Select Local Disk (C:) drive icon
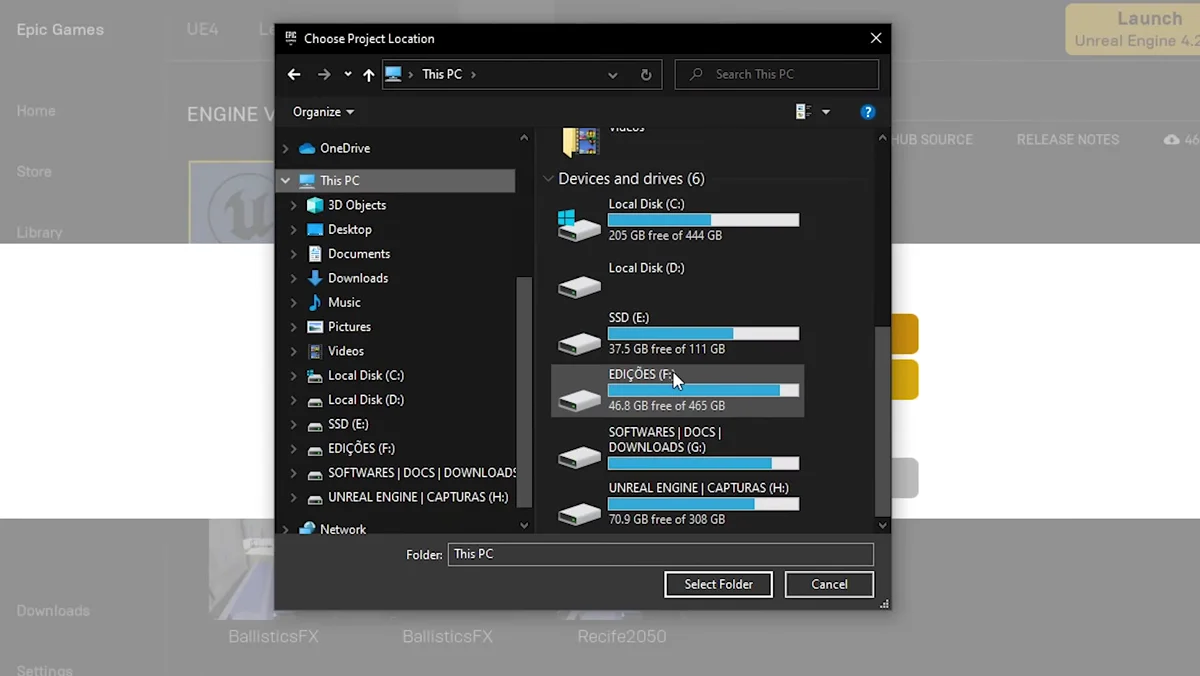1200x676 pixels. coord(580,225)
